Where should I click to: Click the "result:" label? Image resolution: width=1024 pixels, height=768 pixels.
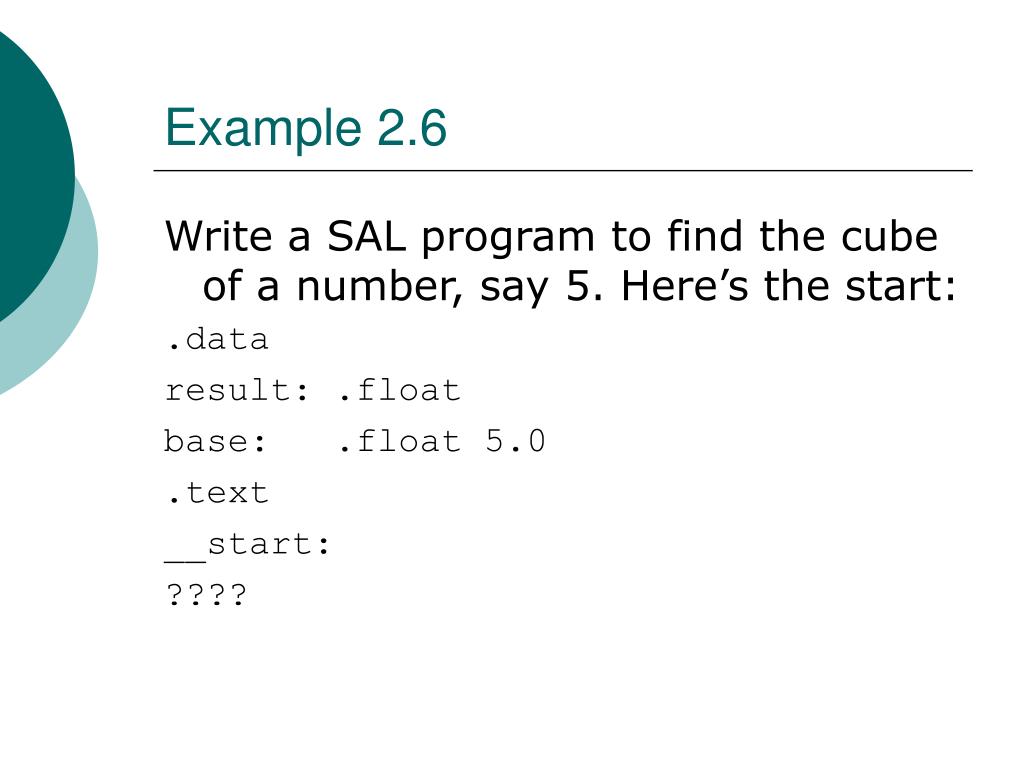(236, 391)
